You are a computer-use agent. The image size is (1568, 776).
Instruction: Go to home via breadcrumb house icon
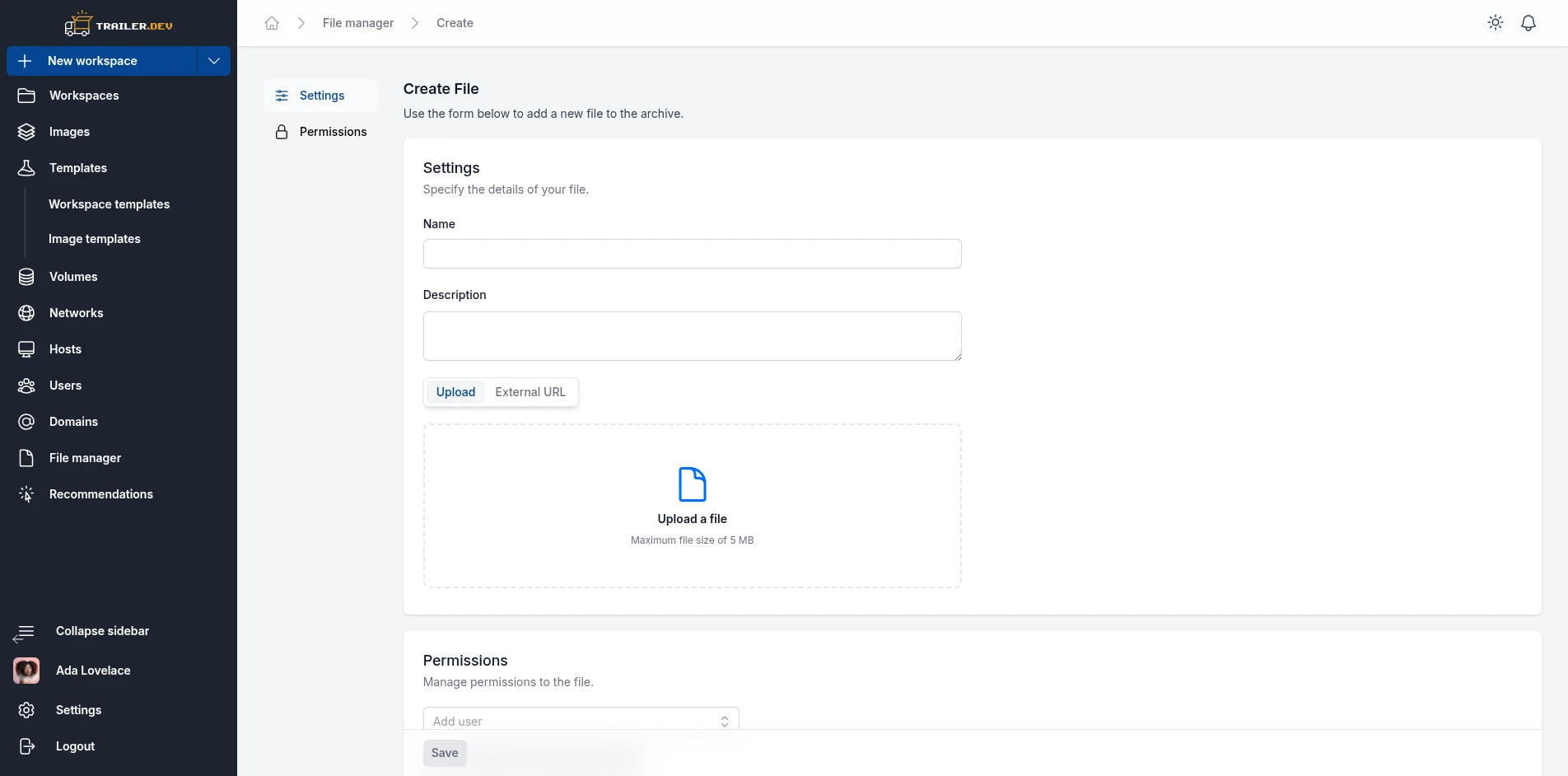272,23
